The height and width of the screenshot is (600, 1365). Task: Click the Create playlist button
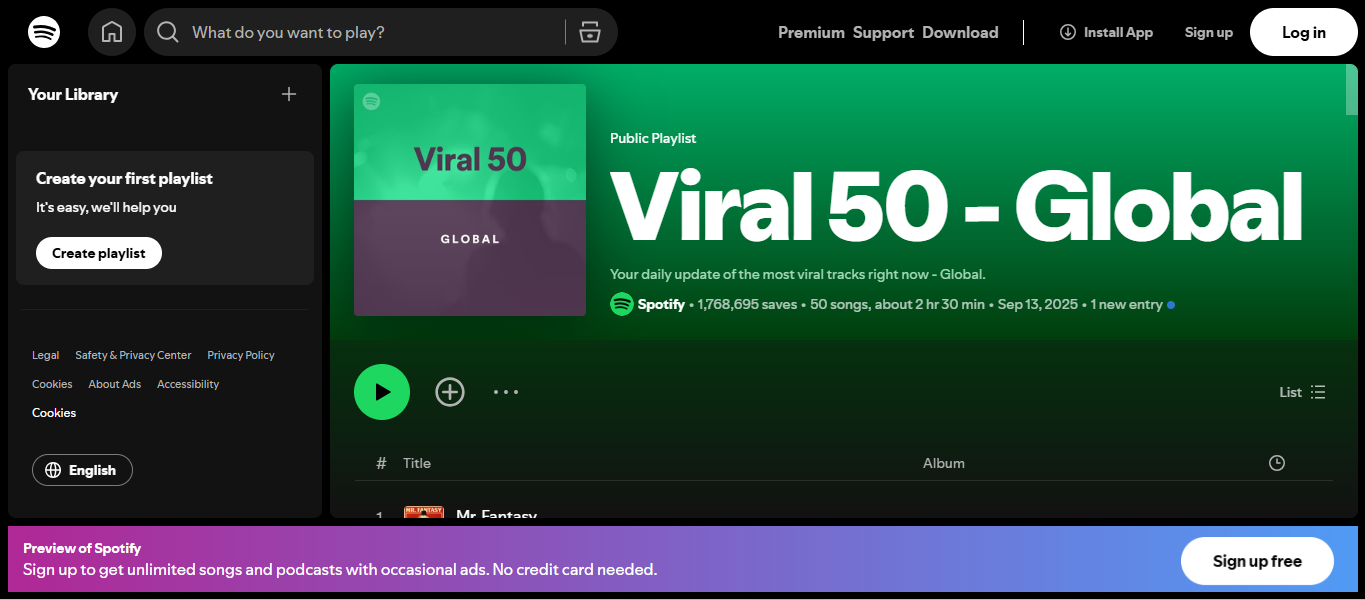[98, 252]
